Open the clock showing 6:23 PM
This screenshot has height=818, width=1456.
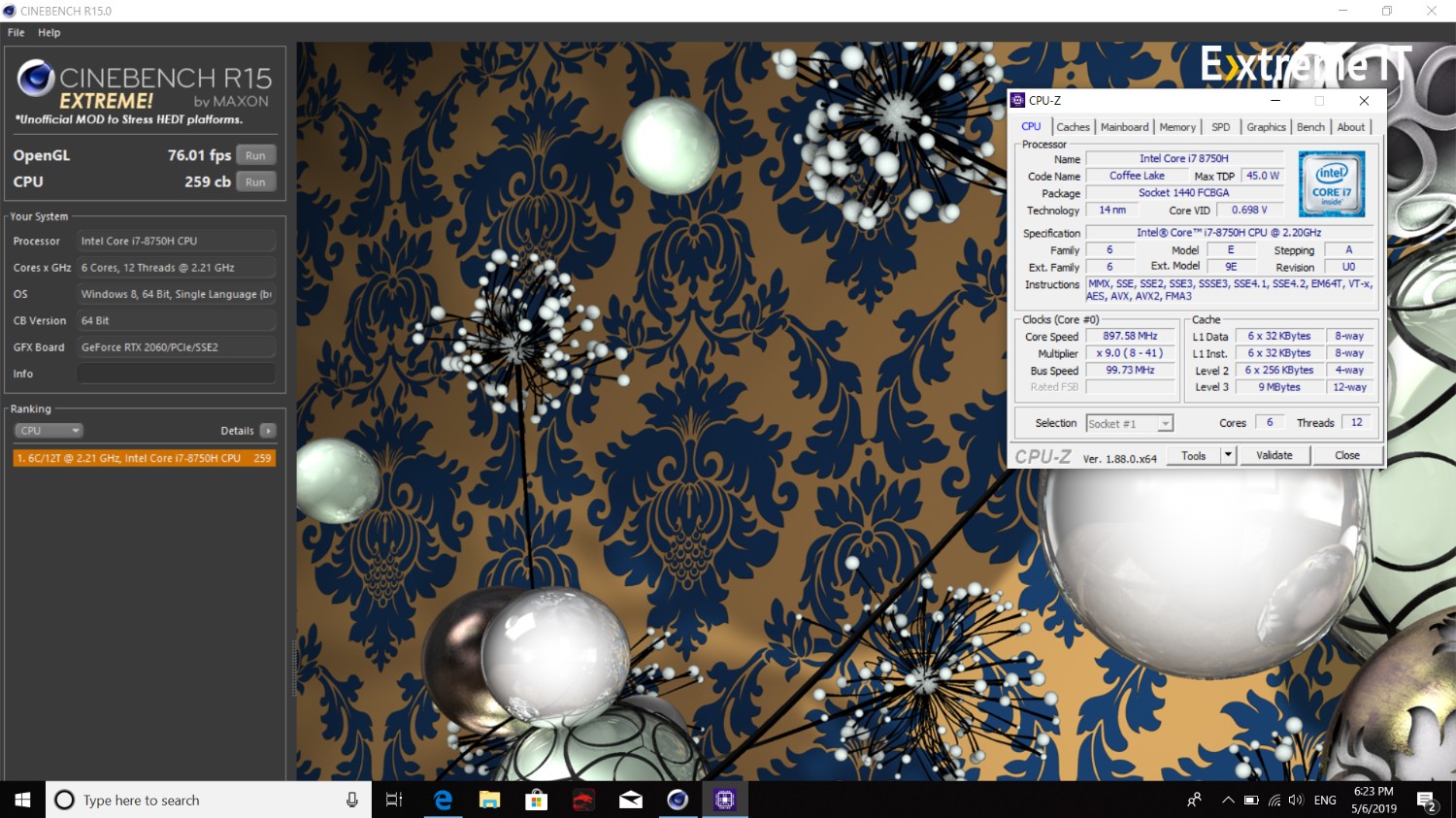click(x=1373, y=800)
